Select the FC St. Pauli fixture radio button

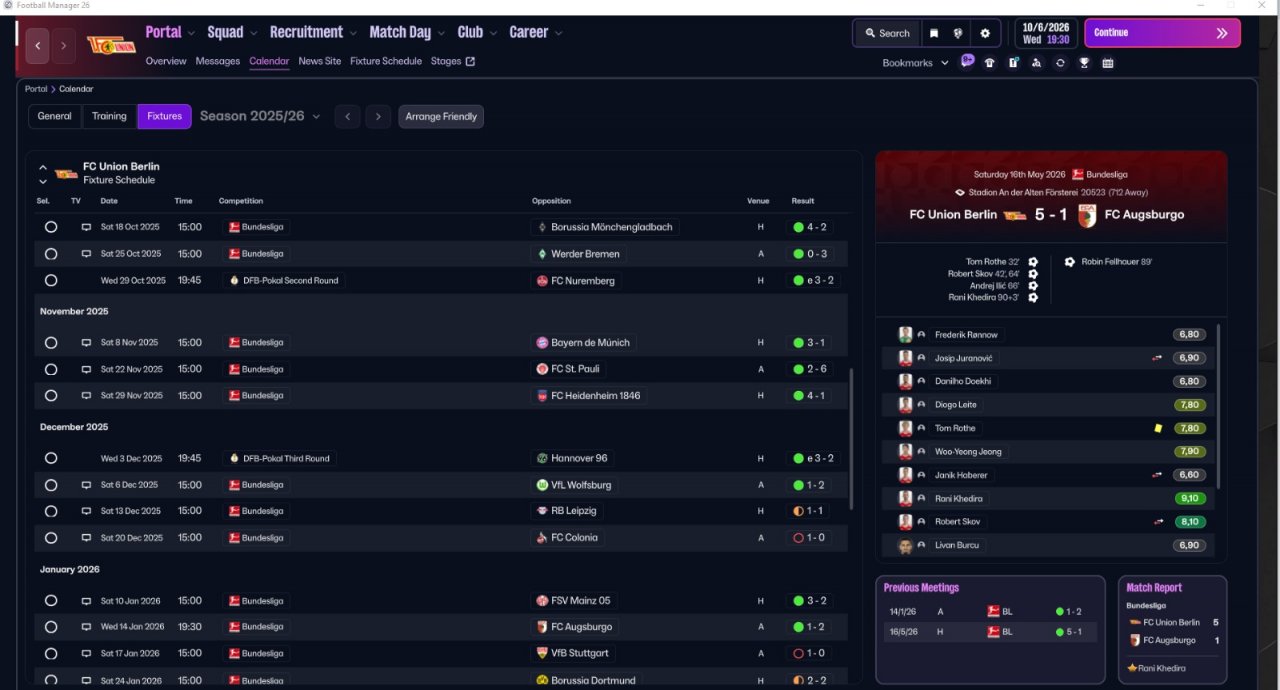click(x=51, y=369)
